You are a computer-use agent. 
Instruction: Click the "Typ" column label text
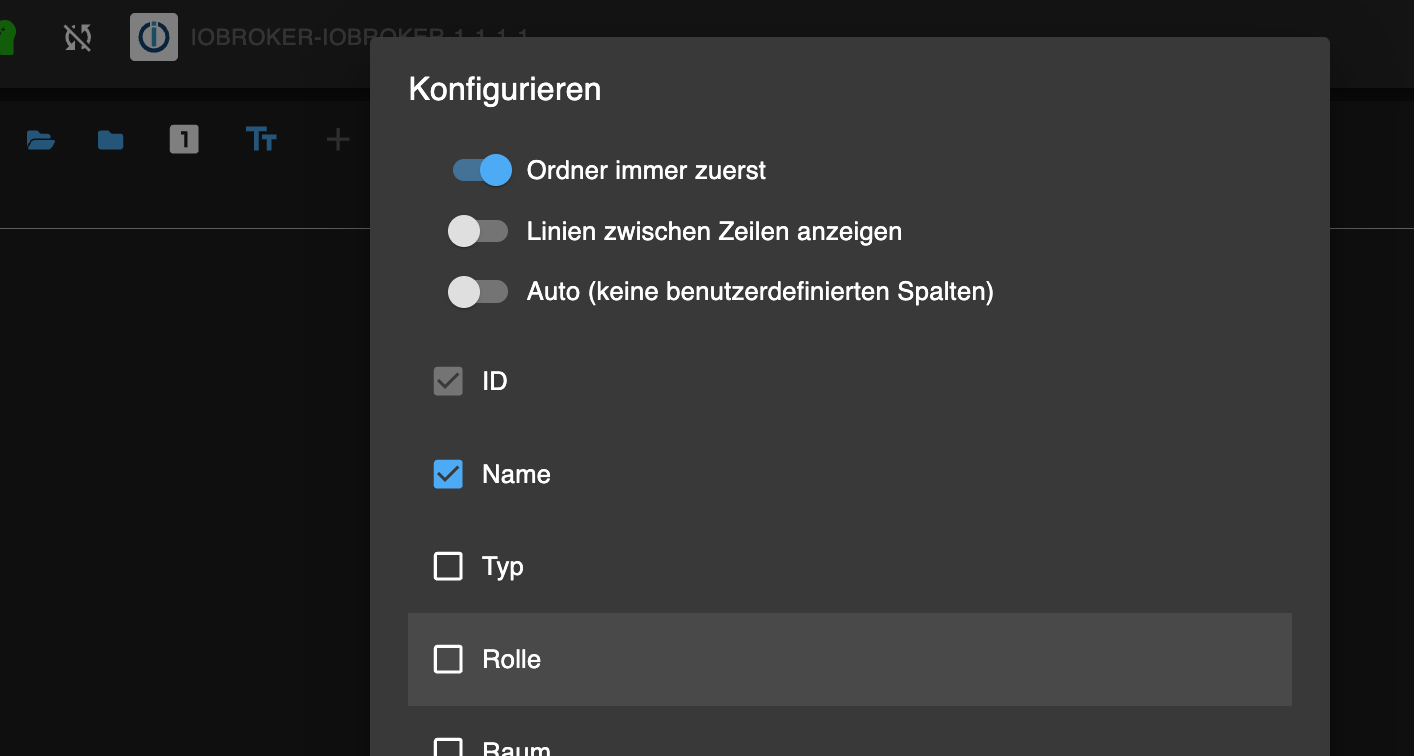(x=503, y=567)
